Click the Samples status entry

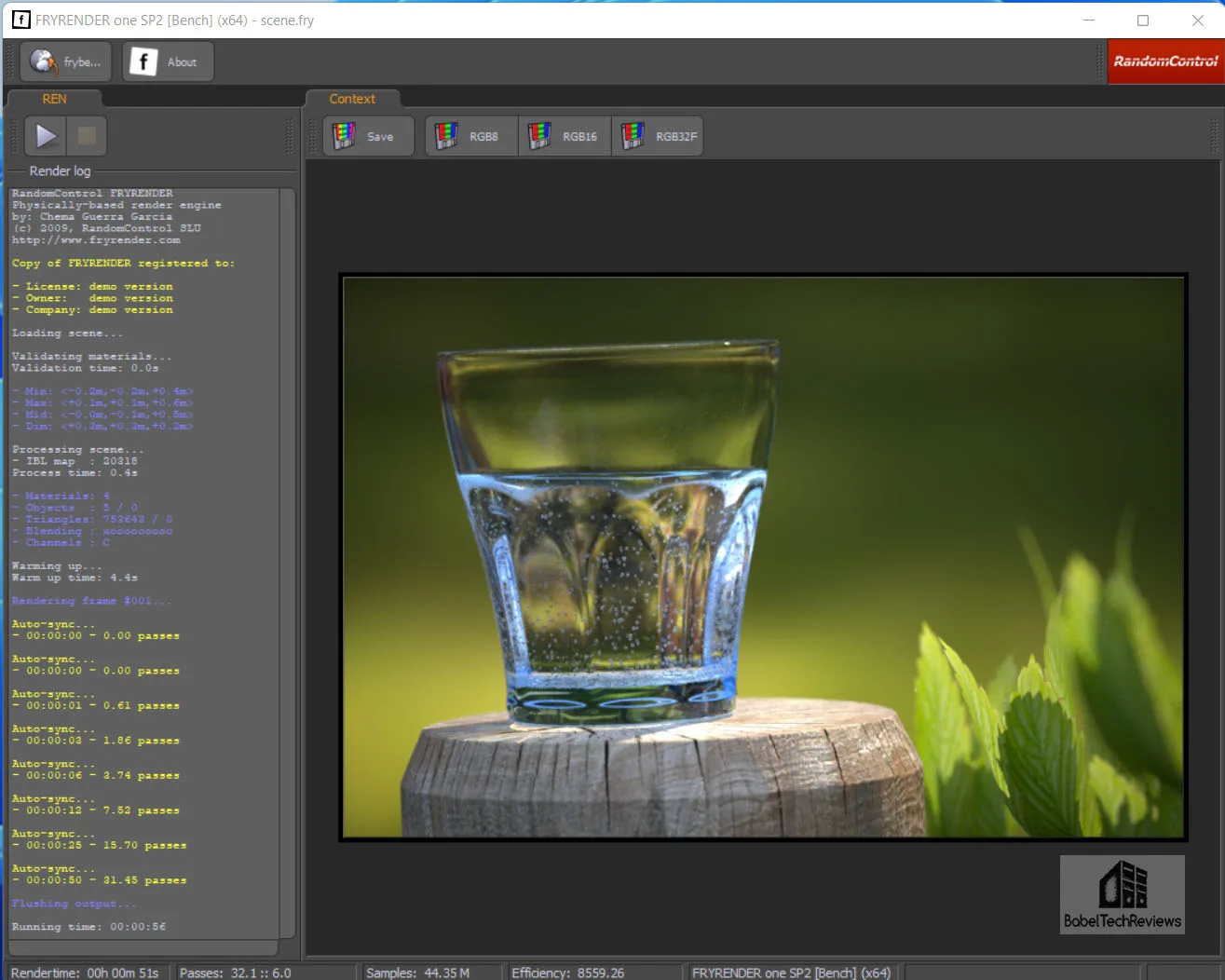(417, 973)
